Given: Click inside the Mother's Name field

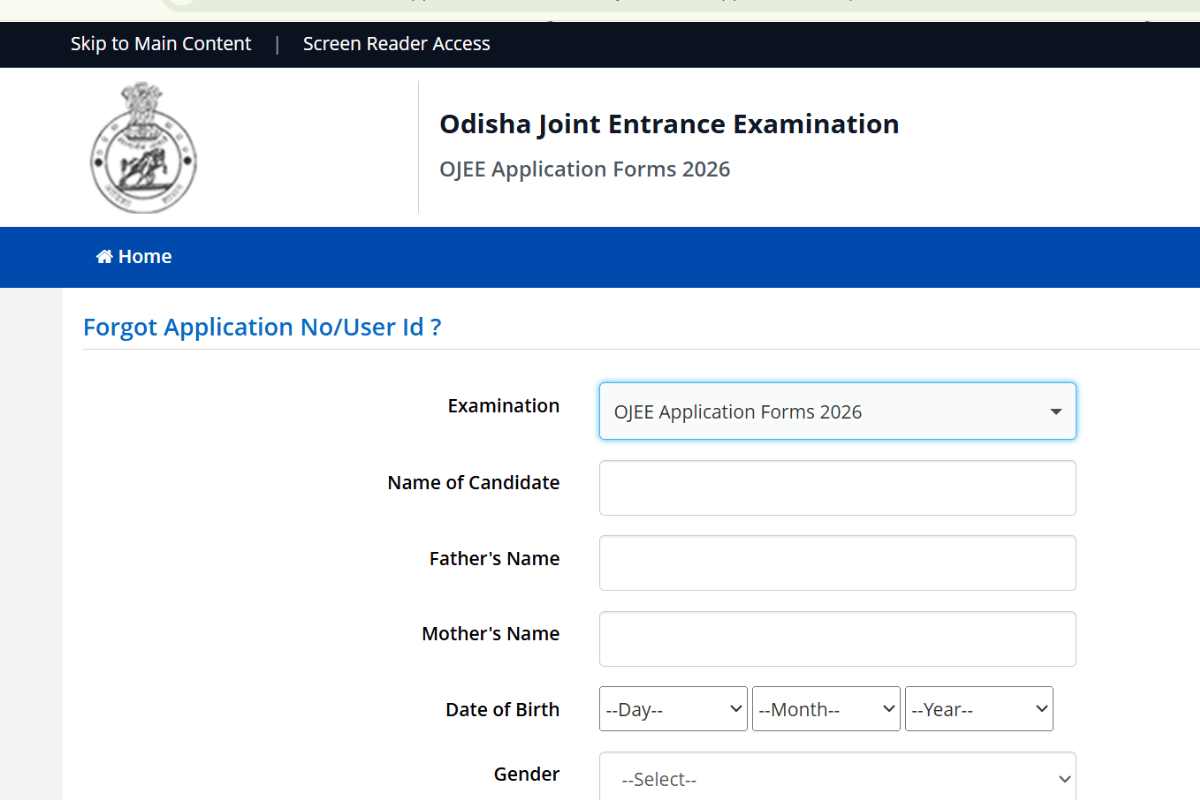Looking at the screenshot, I should click(837, 638).
